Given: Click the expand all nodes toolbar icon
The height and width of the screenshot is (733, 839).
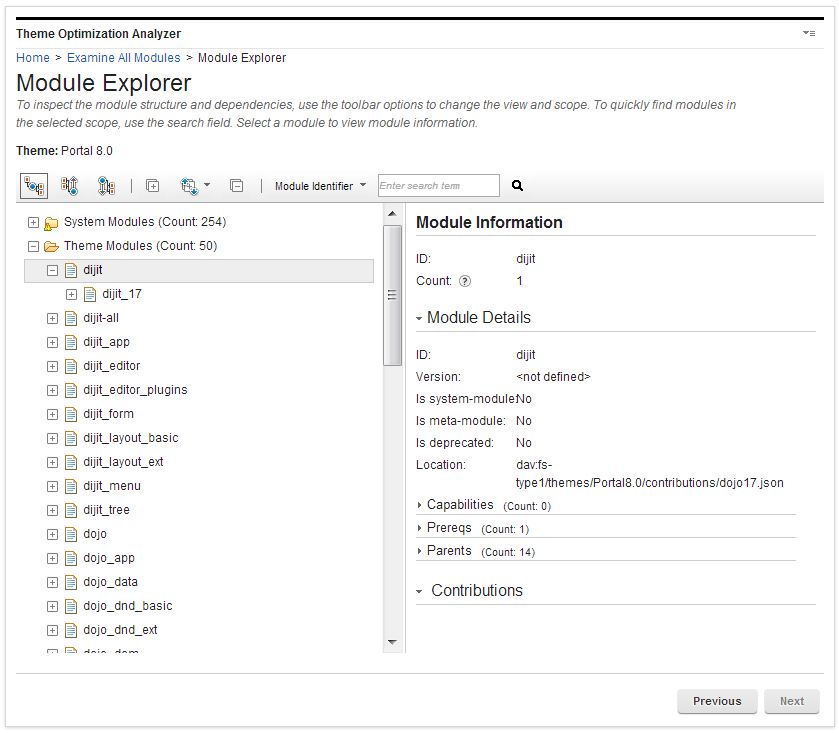Looking at the screenshot, I should [x=153, y=186].
